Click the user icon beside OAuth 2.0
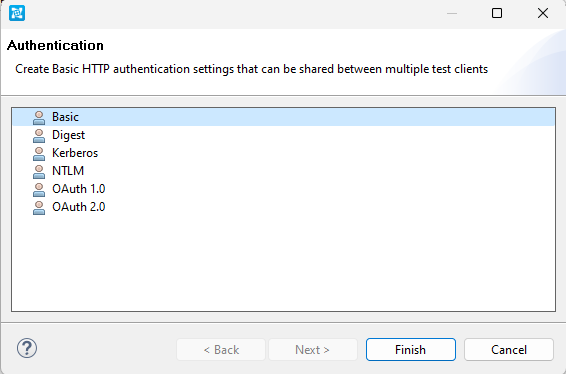The height and width of the screenshot is (374, 566). click(39, 208)
